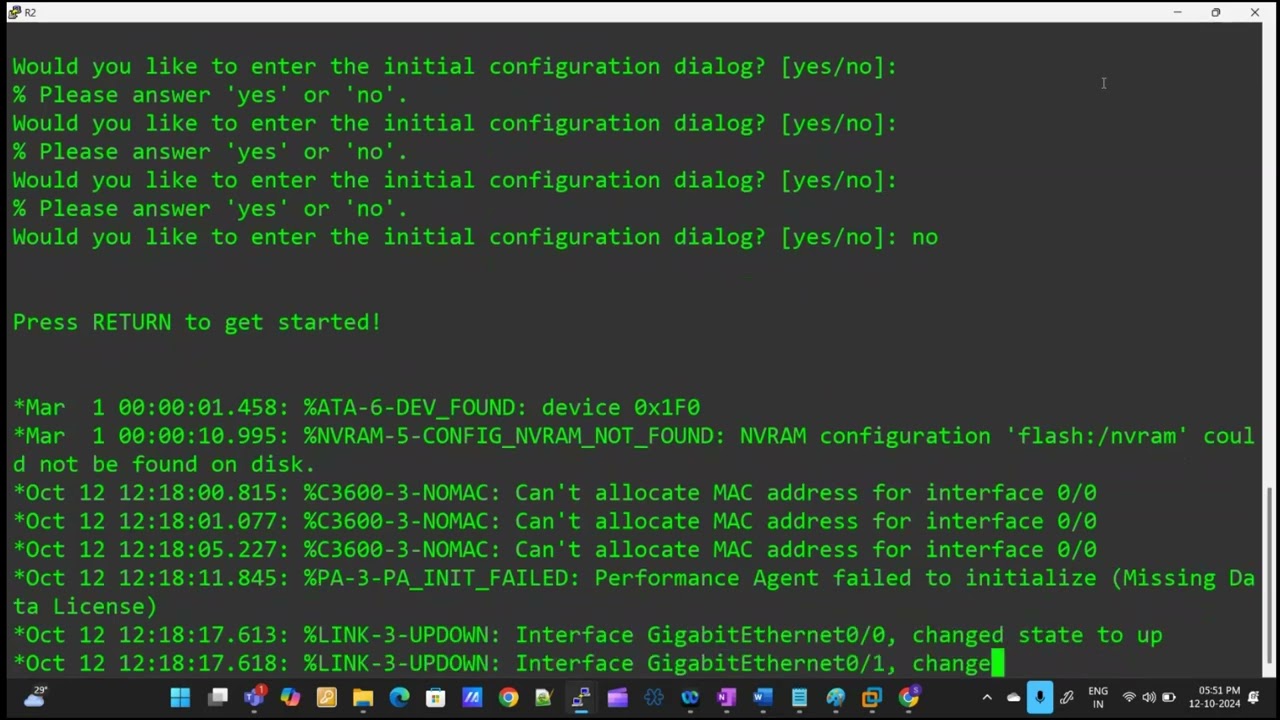Image resolution: width=1280 pixels, height=720 pixels.
Task: Open the green pencil editor app on the taskbar
Action: tap(544, 698)
